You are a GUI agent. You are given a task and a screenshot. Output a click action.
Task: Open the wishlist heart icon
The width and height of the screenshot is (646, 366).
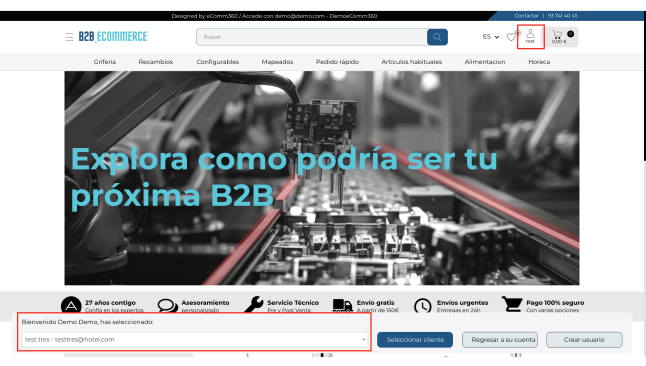pos(511,37)
